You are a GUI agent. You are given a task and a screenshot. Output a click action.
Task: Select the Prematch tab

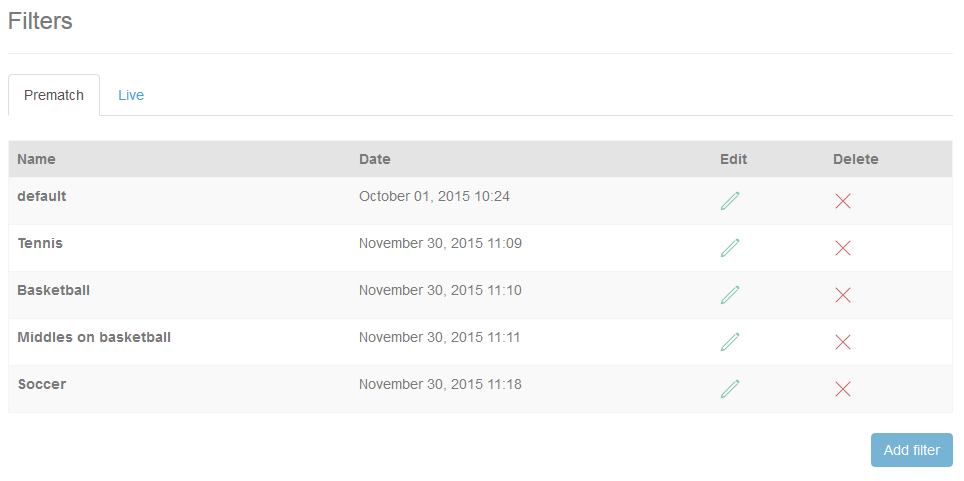[x=54, y=95]
